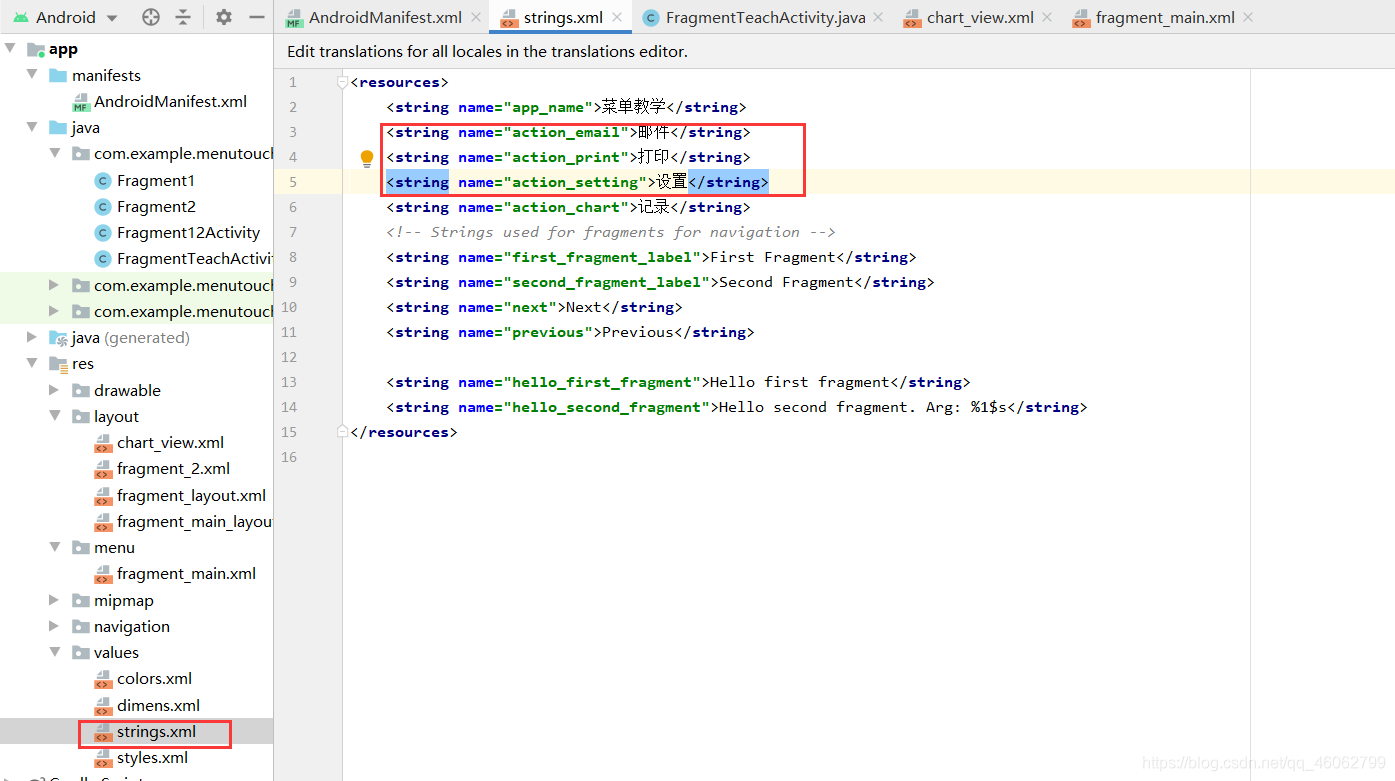Collapse the values folder

tap(54, 652)
